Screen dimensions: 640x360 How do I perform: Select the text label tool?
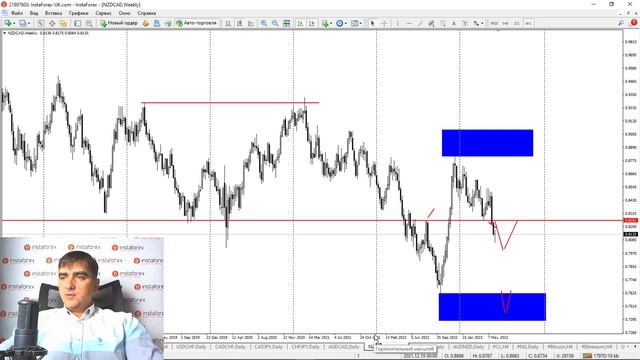(x=465, y=23)
